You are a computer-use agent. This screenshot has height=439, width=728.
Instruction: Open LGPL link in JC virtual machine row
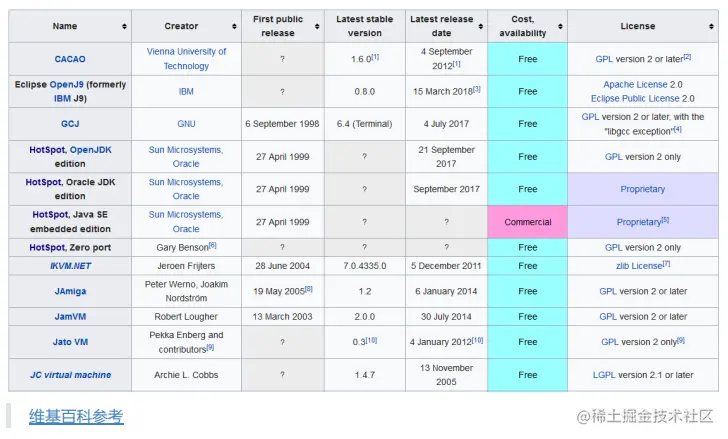(604, 375)
